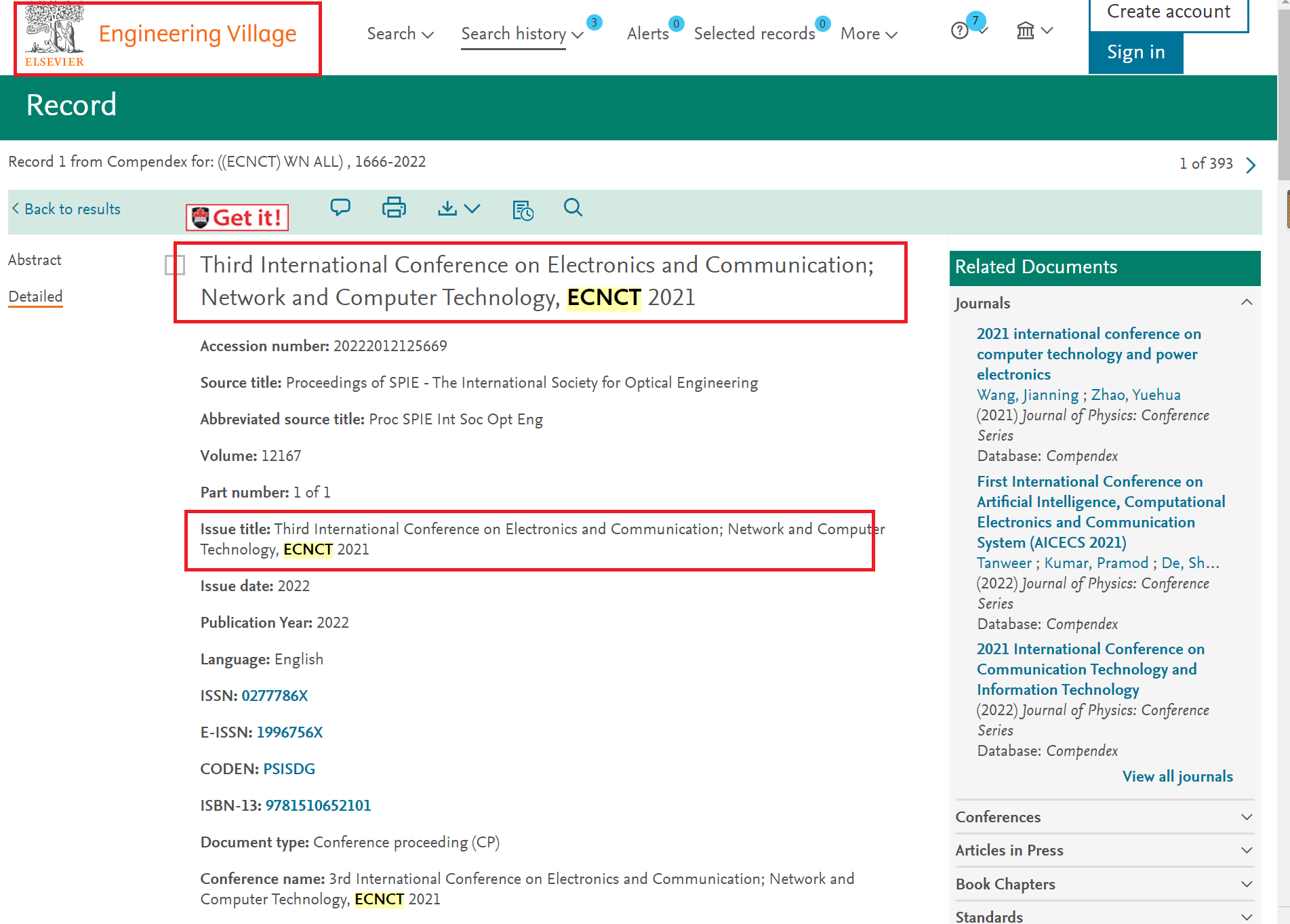The width and height of the screenshot is (1290, 924).
Task: Click the magnifier search icon in toolbar
Action: point(573,207)
